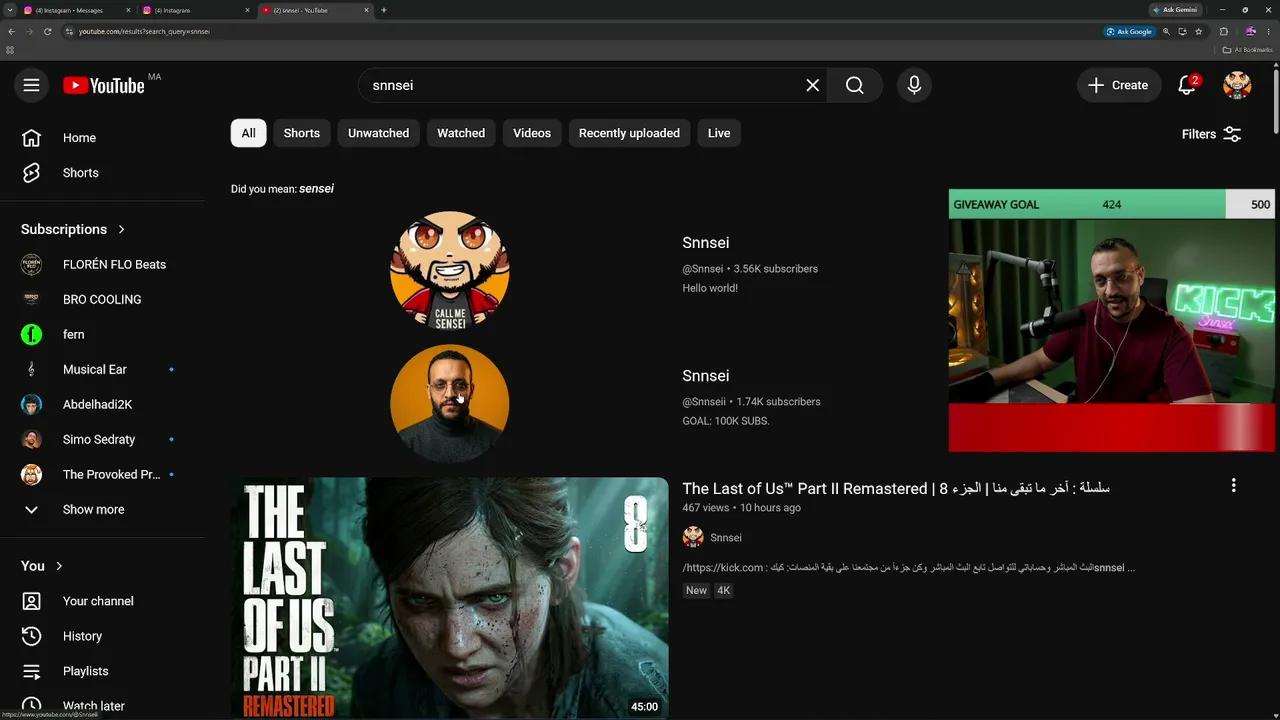Click the 'sensei' spelling suggestion
The width and height of the screenshot is (1280, 720).
pyautogui.click(x=316, y=189)
